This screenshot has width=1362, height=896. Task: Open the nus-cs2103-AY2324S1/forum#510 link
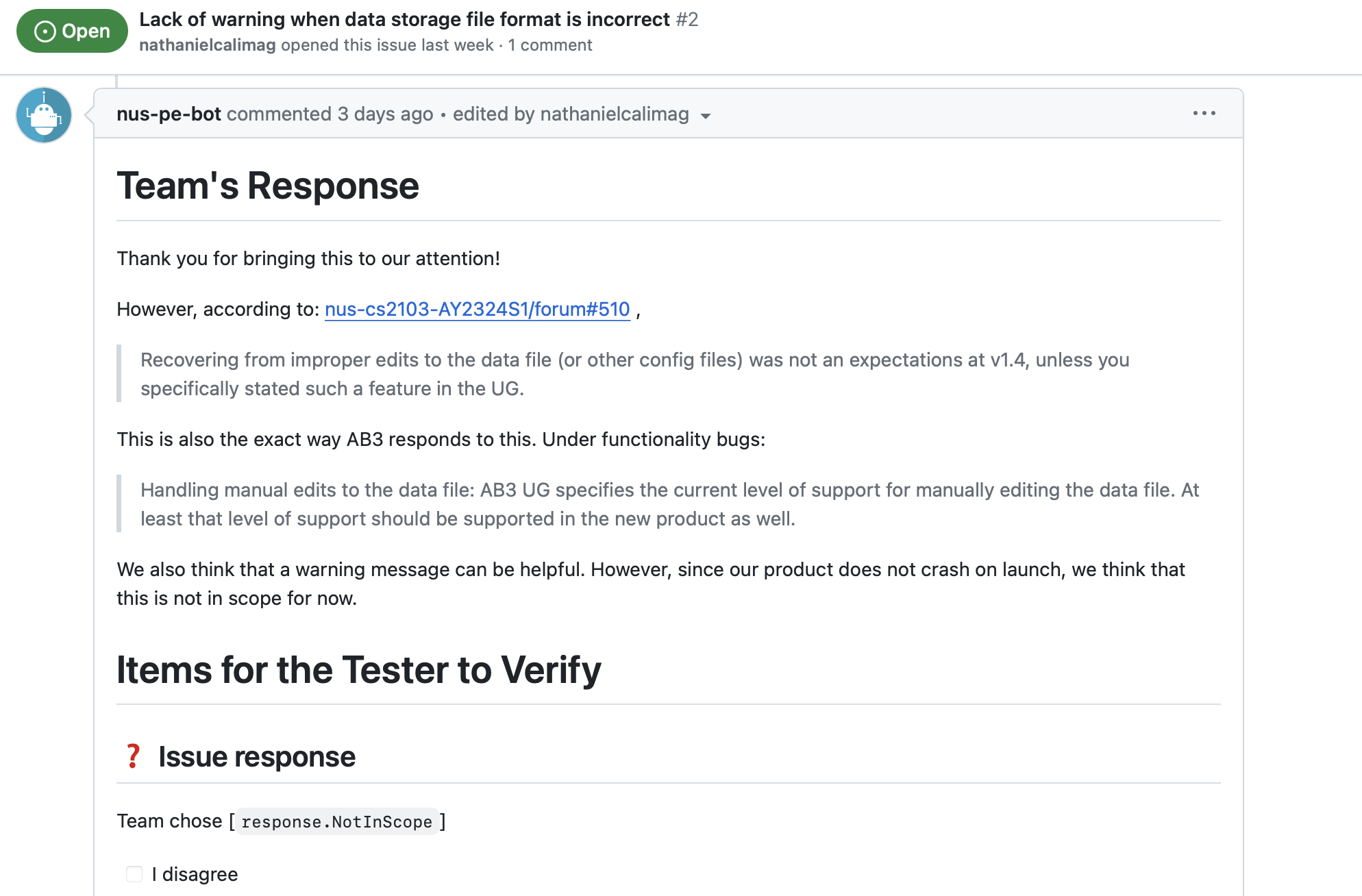point(477,310)
